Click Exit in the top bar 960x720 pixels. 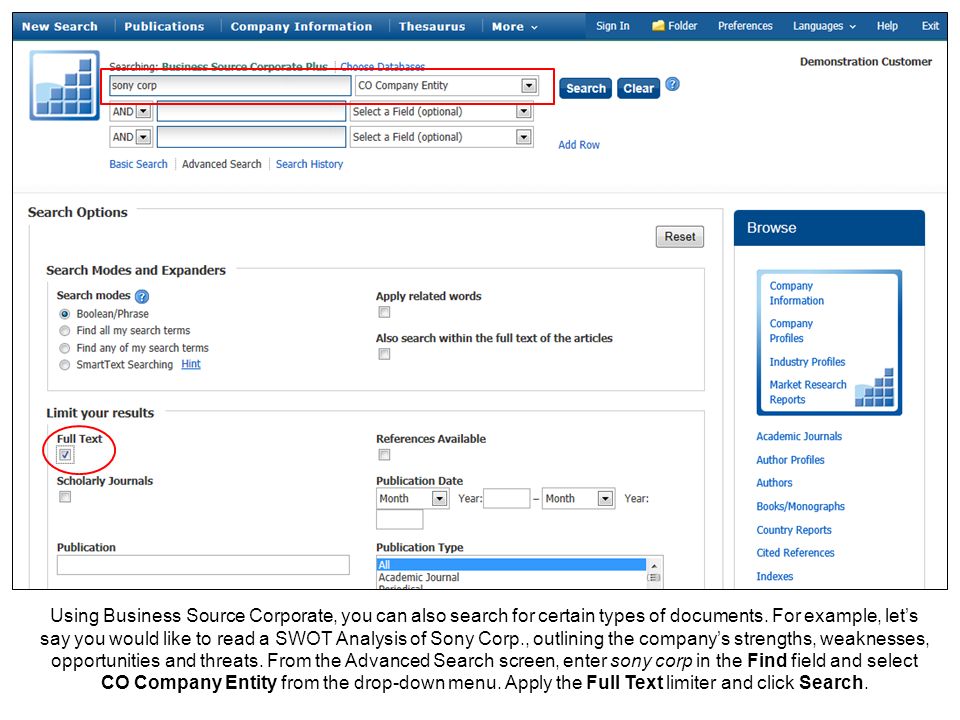coord(930,26)
